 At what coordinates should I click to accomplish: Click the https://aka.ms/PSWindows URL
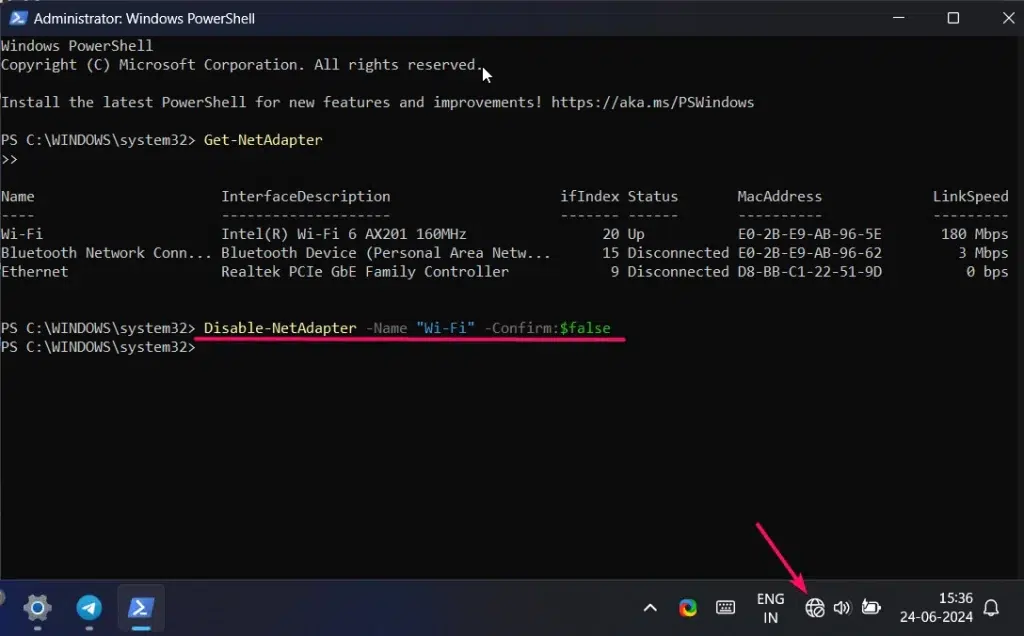pos(652,103)
